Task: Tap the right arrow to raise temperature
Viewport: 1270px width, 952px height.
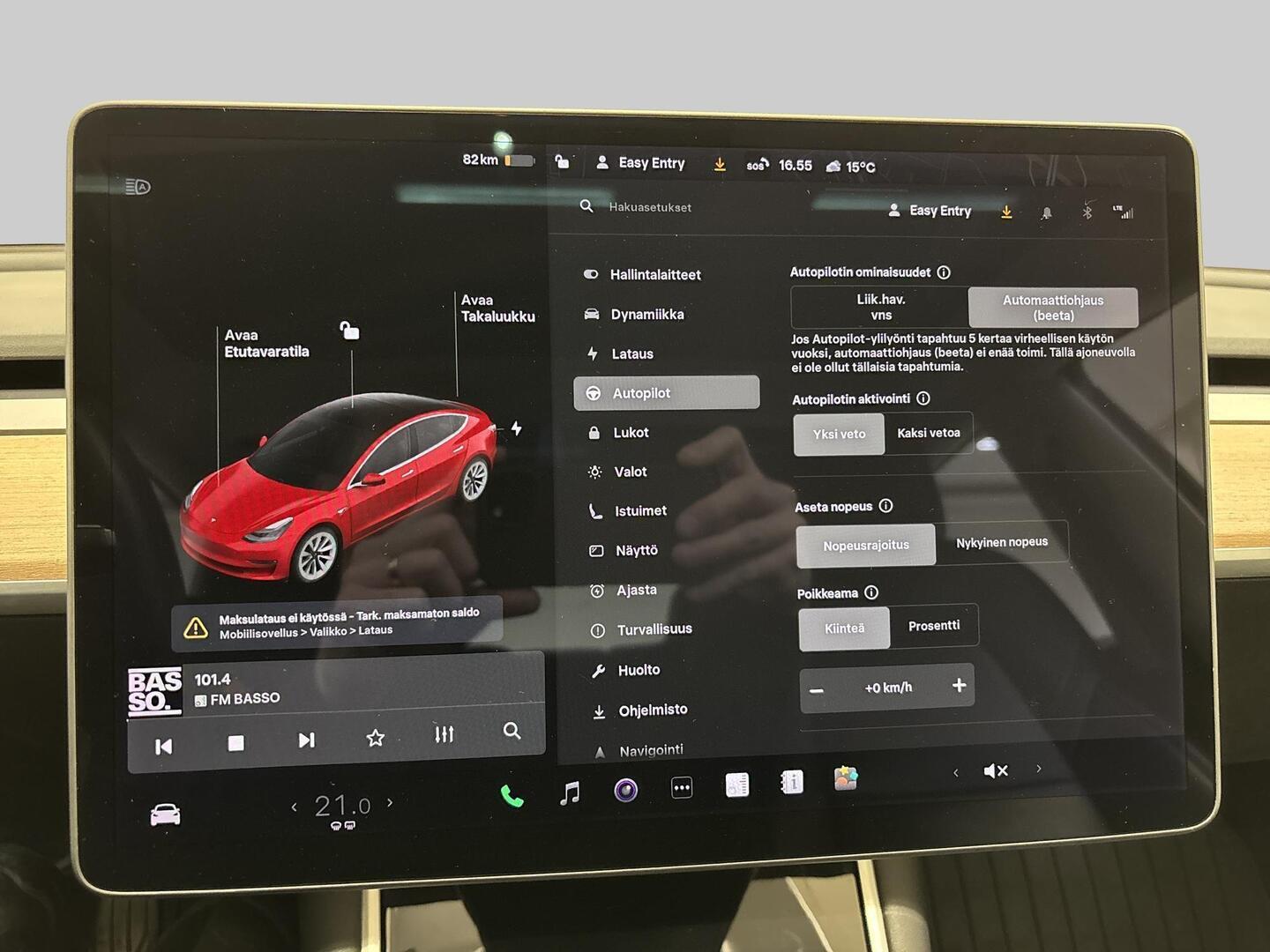Action: tap(390, 803)
